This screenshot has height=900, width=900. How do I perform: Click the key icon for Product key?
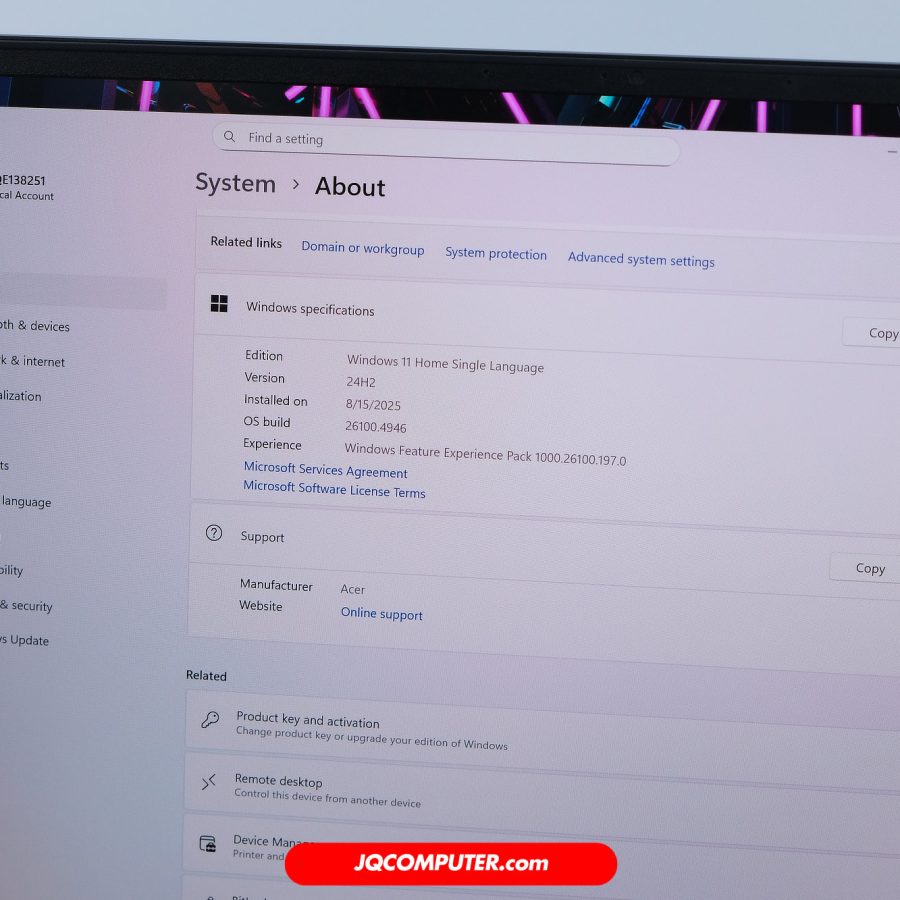tap(210, 719)
